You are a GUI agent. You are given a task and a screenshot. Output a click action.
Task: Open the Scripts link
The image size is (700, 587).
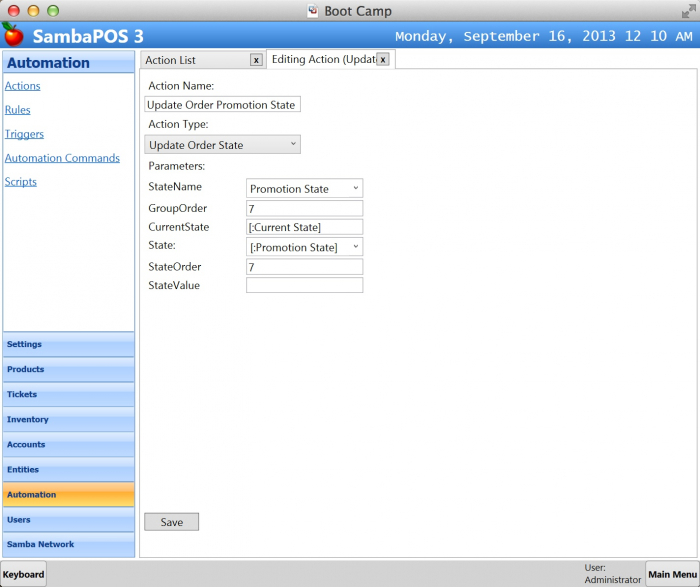click(x=21, y=182)
